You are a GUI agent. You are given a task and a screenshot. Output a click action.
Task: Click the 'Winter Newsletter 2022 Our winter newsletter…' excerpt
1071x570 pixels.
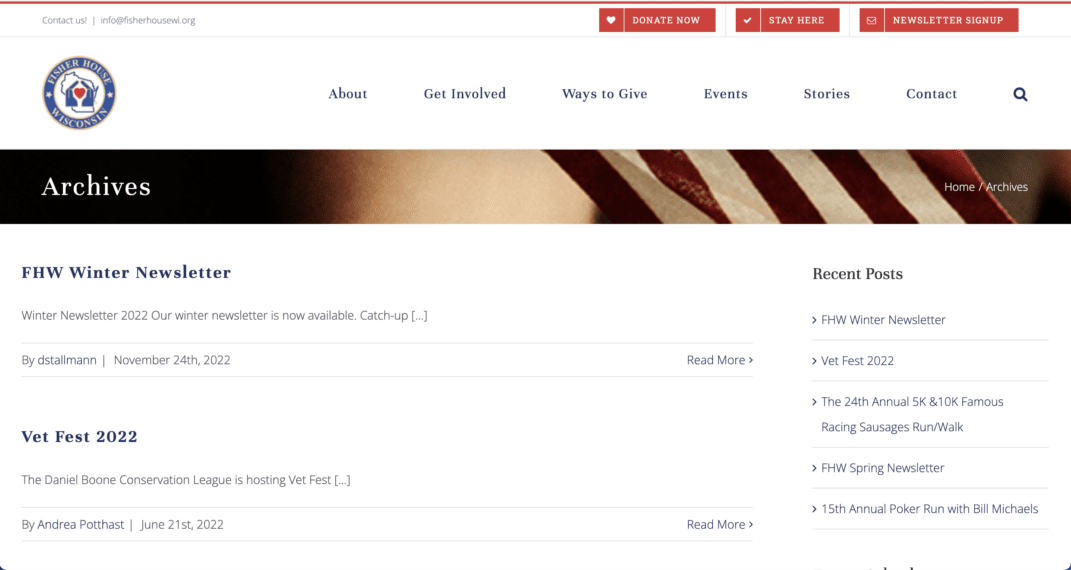click(x=224, y=315)
